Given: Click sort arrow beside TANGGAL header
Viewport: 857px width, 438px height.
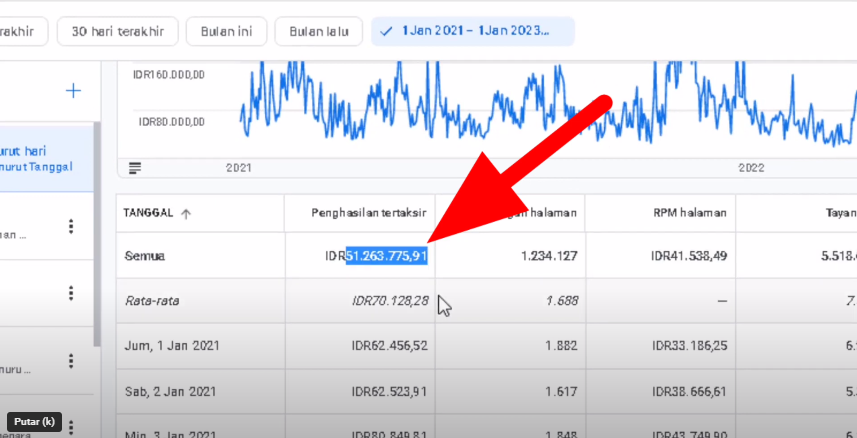Looking at the screenshot, I should 186,213.
